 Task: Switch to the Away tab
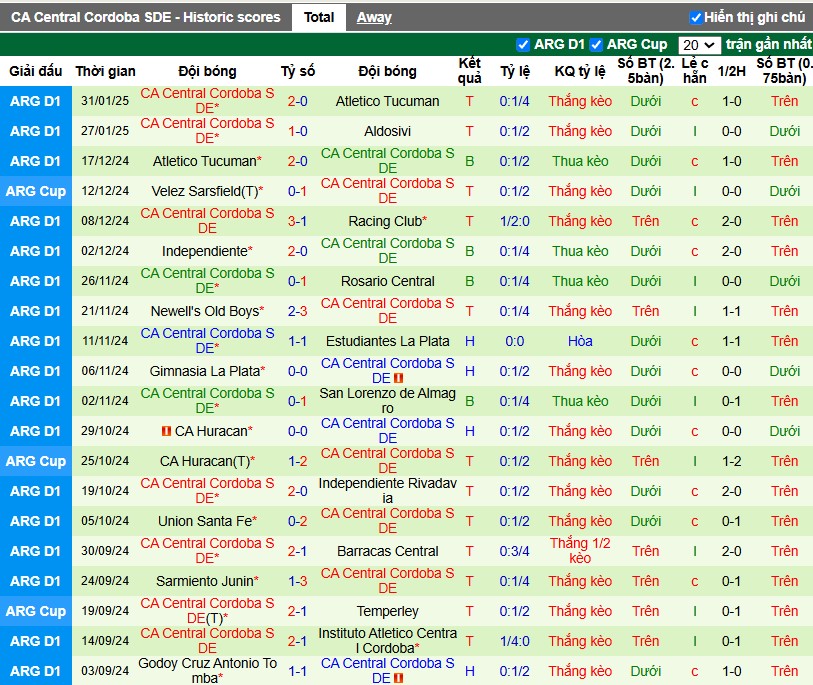pos(374,18)
